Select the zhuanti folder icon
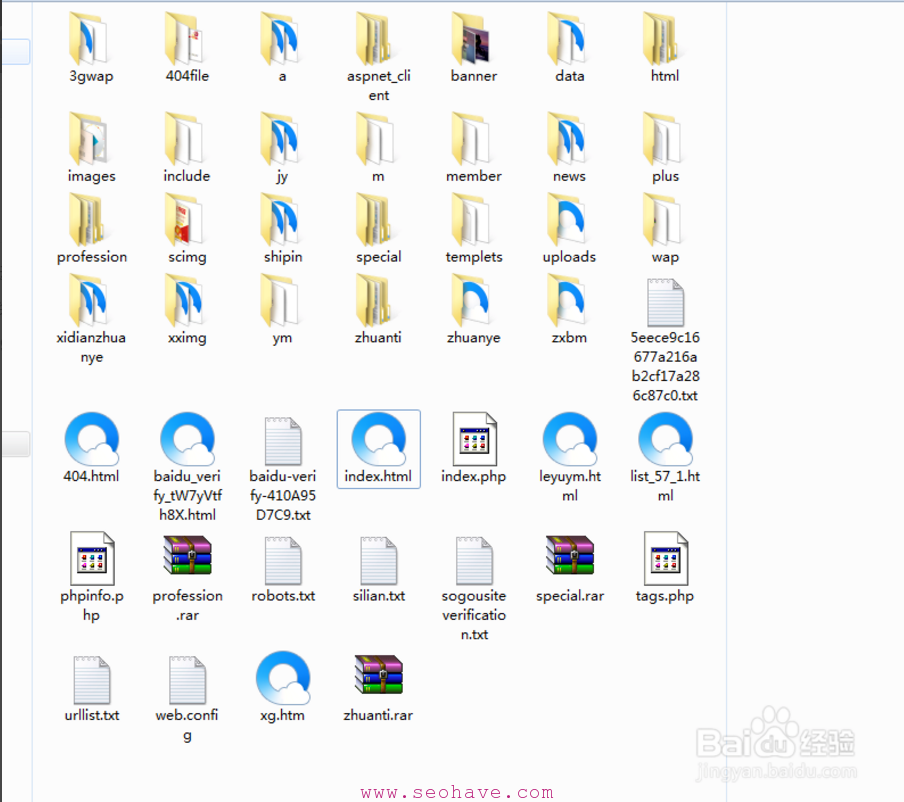The height and width of the screenshot is (802, 904). tap(376, 300)
